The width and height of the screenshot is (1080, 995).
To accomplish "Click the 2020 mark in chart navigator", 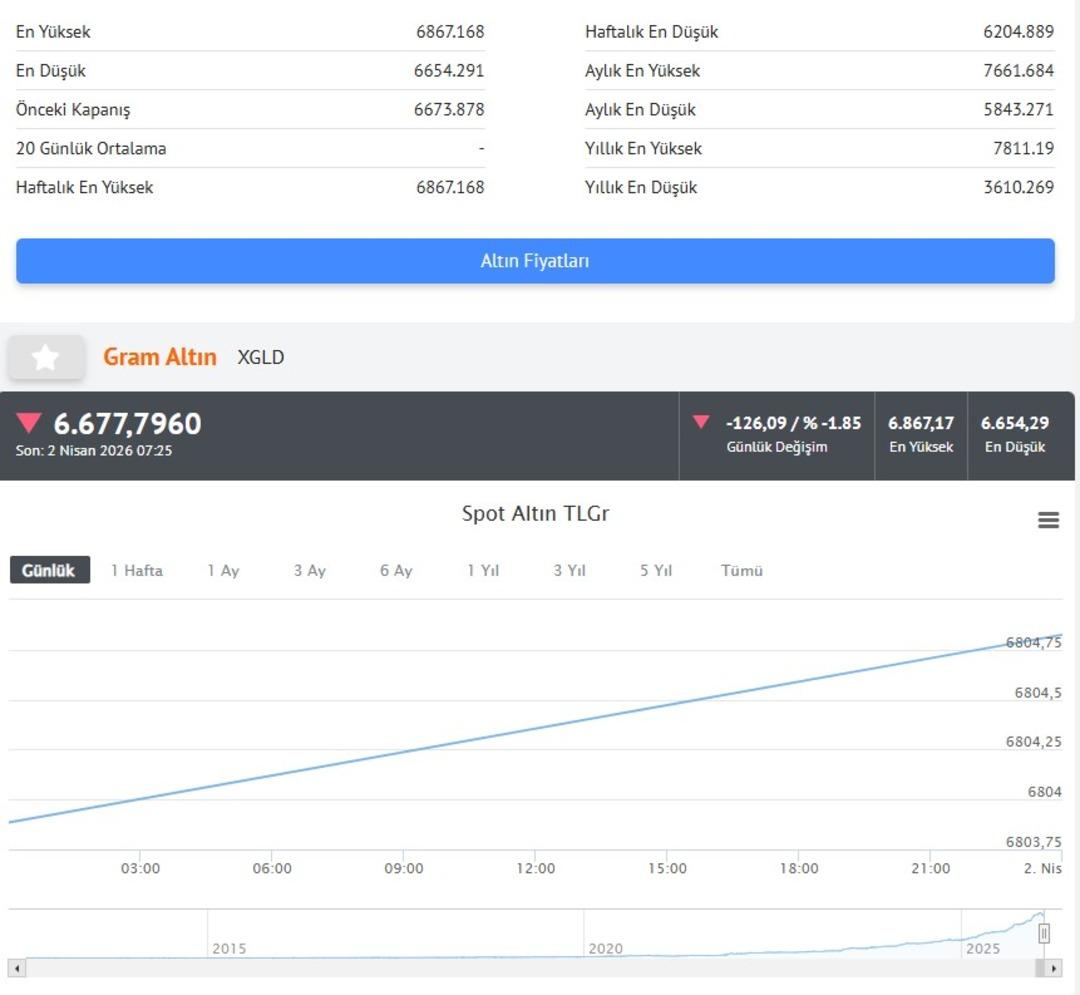I will (605, 948).
